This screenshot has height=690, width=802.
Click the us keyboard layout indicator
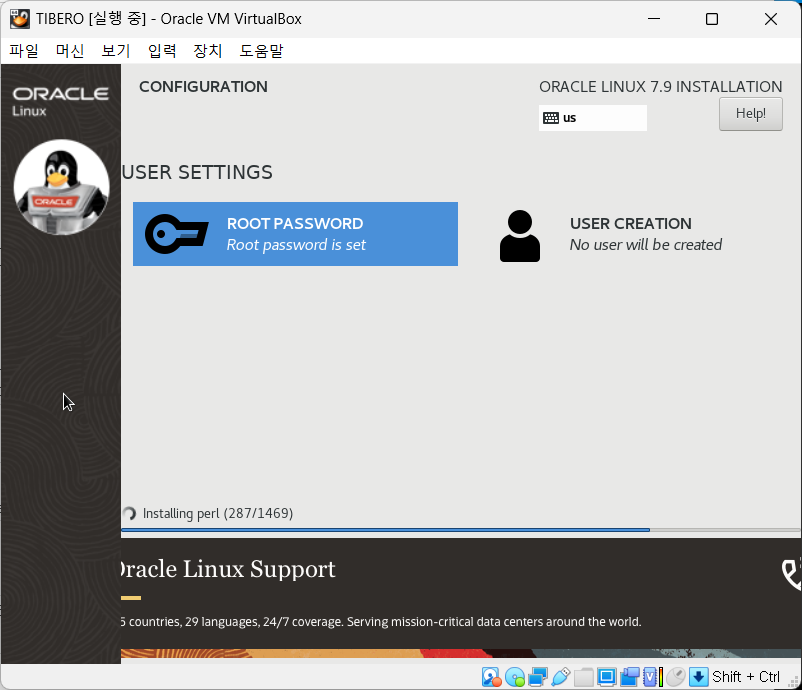pos(592,118)
